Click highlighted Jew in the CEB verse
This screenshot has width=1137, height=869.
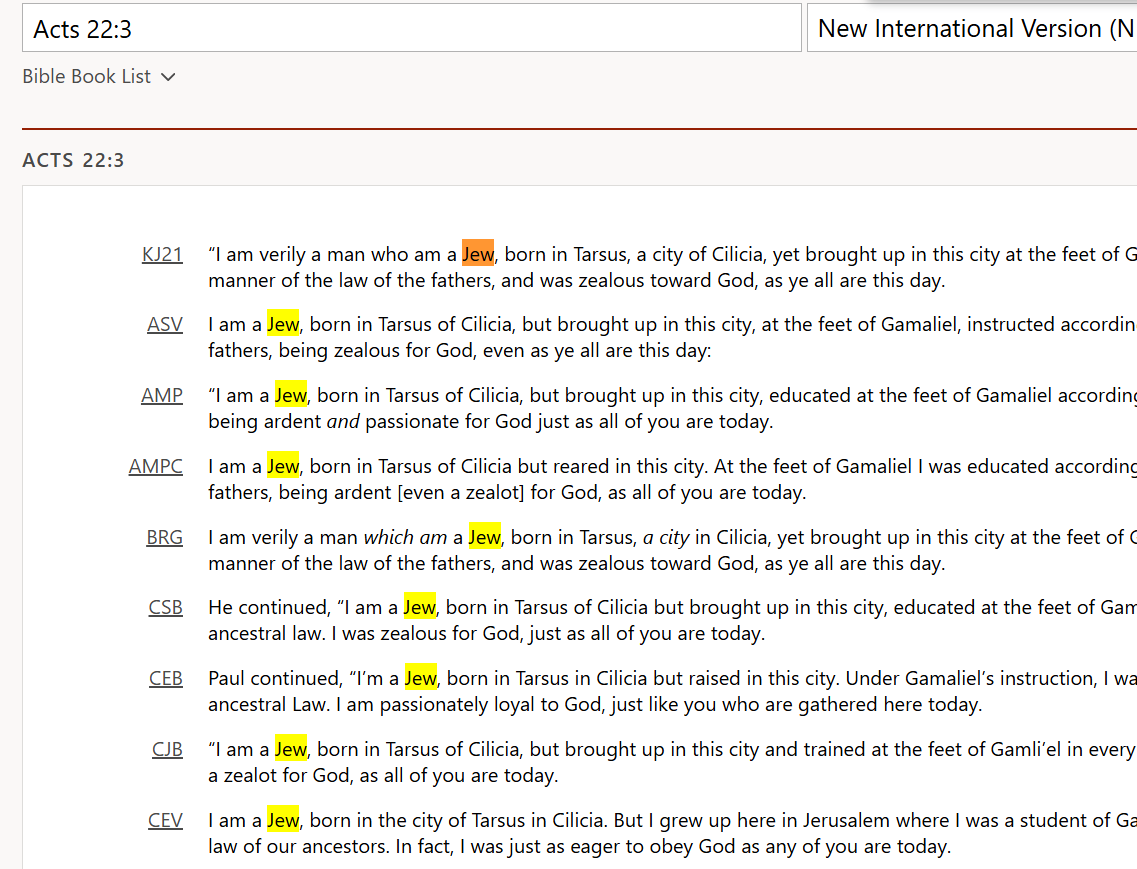coord(421,678)
